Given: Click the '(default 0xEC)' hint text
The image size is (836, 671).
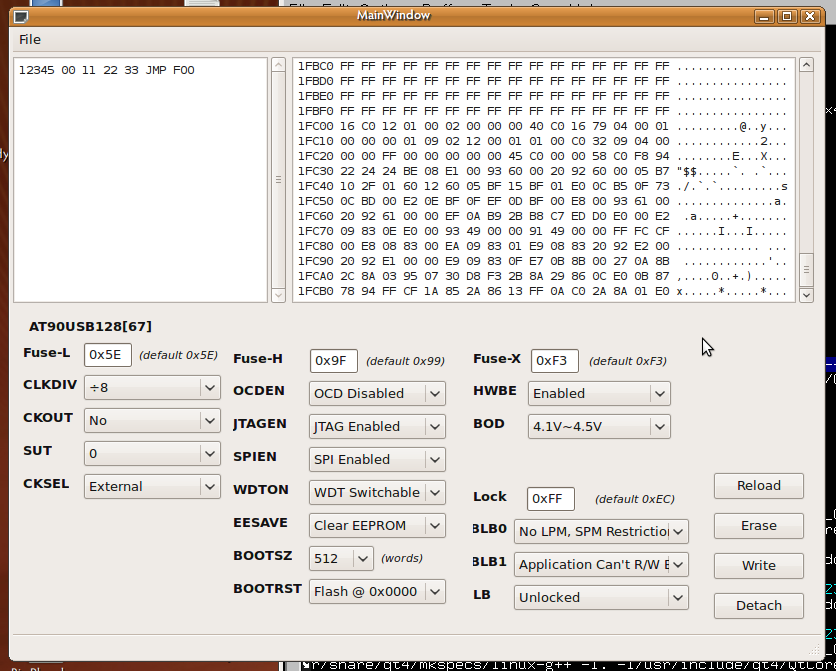Looking at the screenshot, I should click(634, 499).
